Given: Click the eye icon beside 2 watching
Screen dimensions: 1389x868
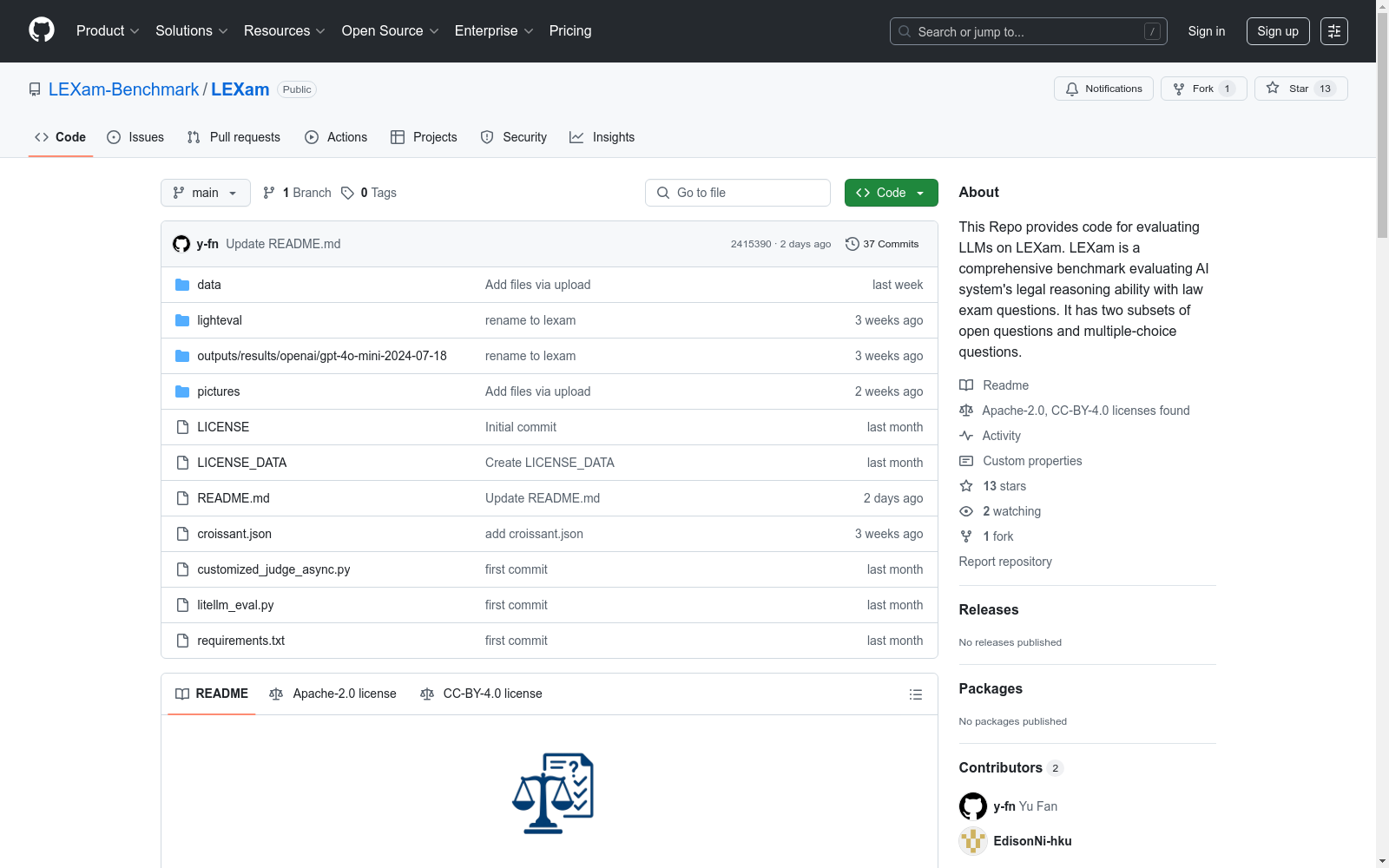Looking at the screenshot, I should [x=966, y=511].
